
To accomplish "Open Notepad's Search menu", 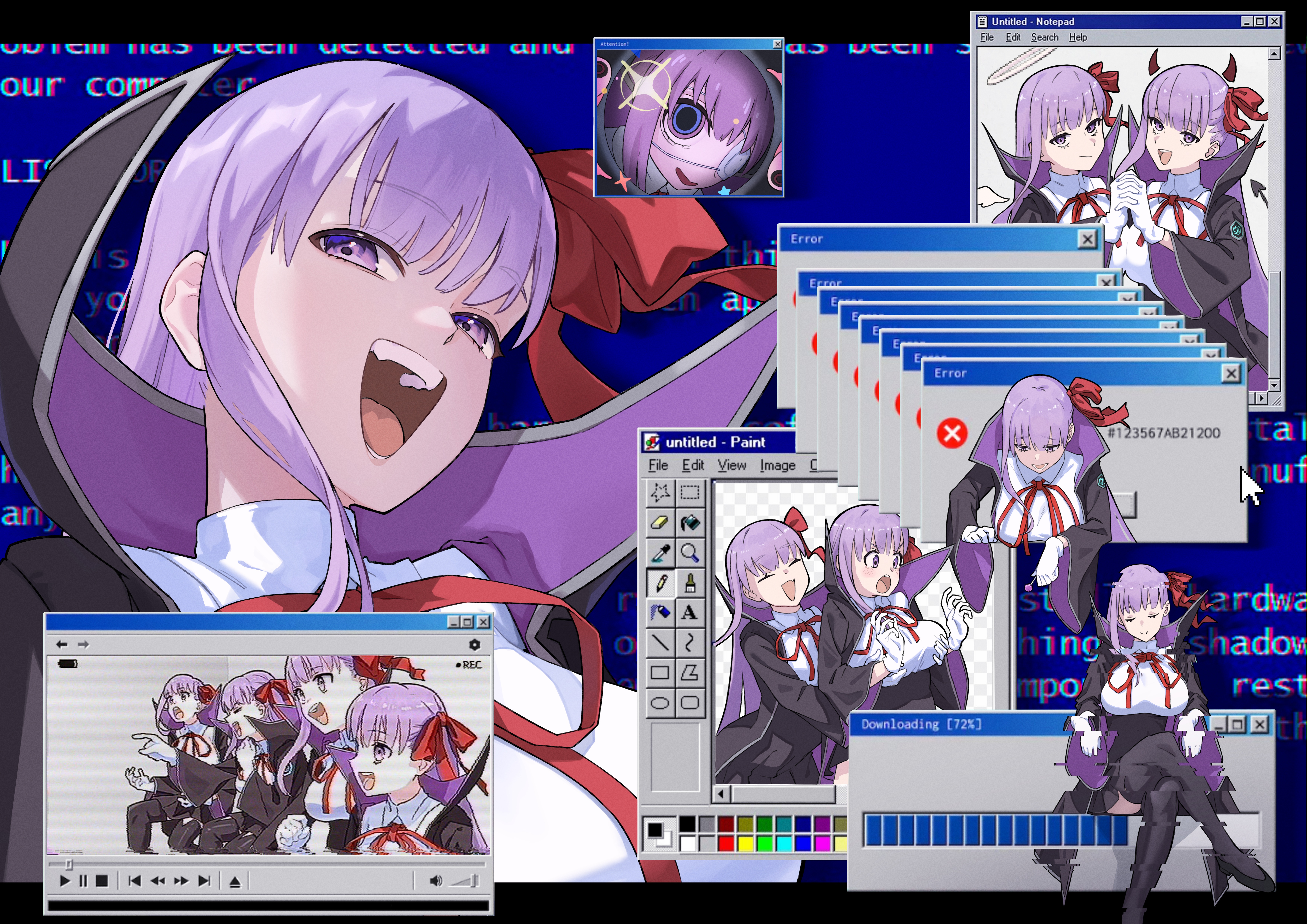I will coord(1045,38).
